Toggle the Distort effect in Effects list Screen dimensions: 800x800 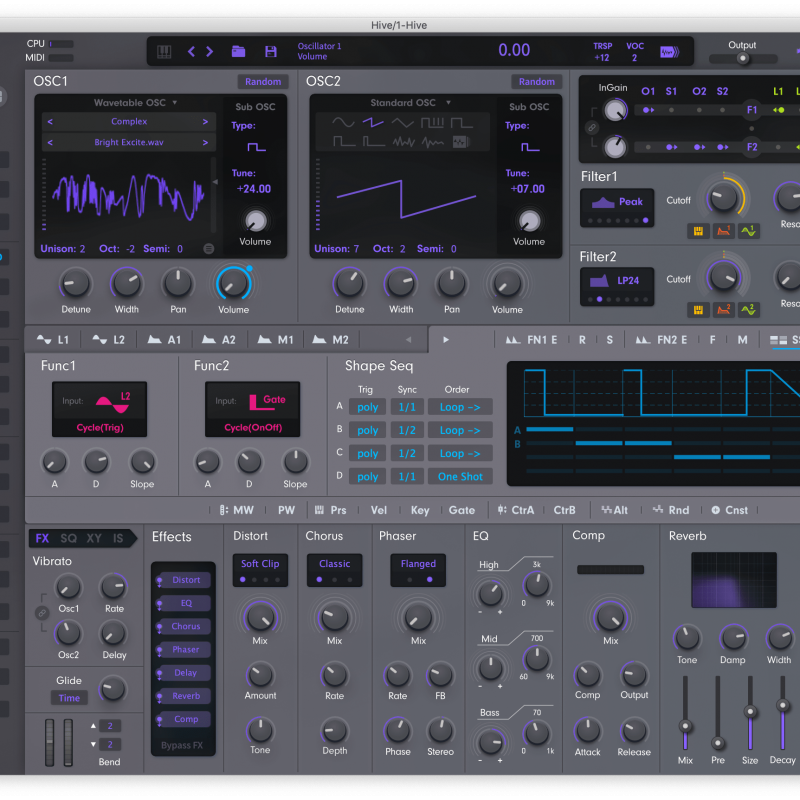tap(184, 580)
